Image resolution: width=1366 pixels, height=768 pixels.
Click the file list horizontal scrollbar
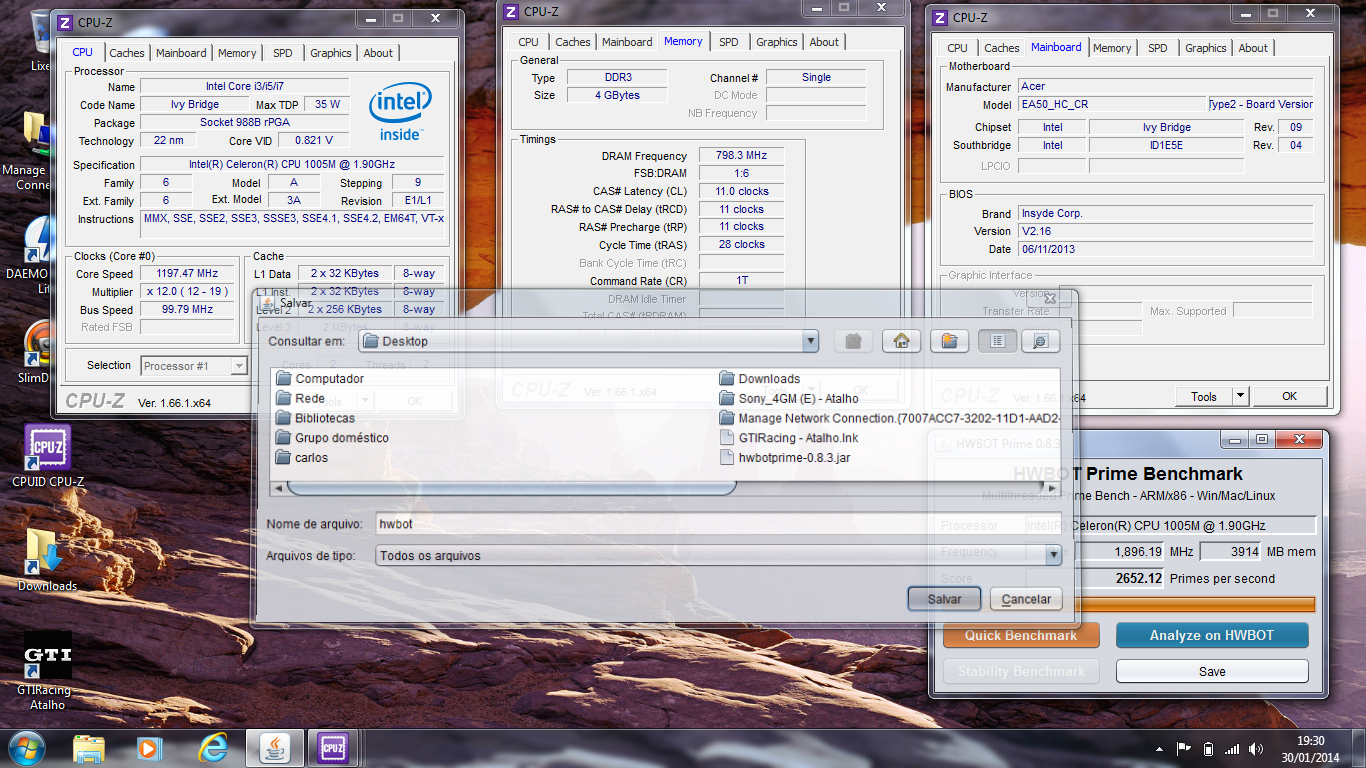point(512,488)
